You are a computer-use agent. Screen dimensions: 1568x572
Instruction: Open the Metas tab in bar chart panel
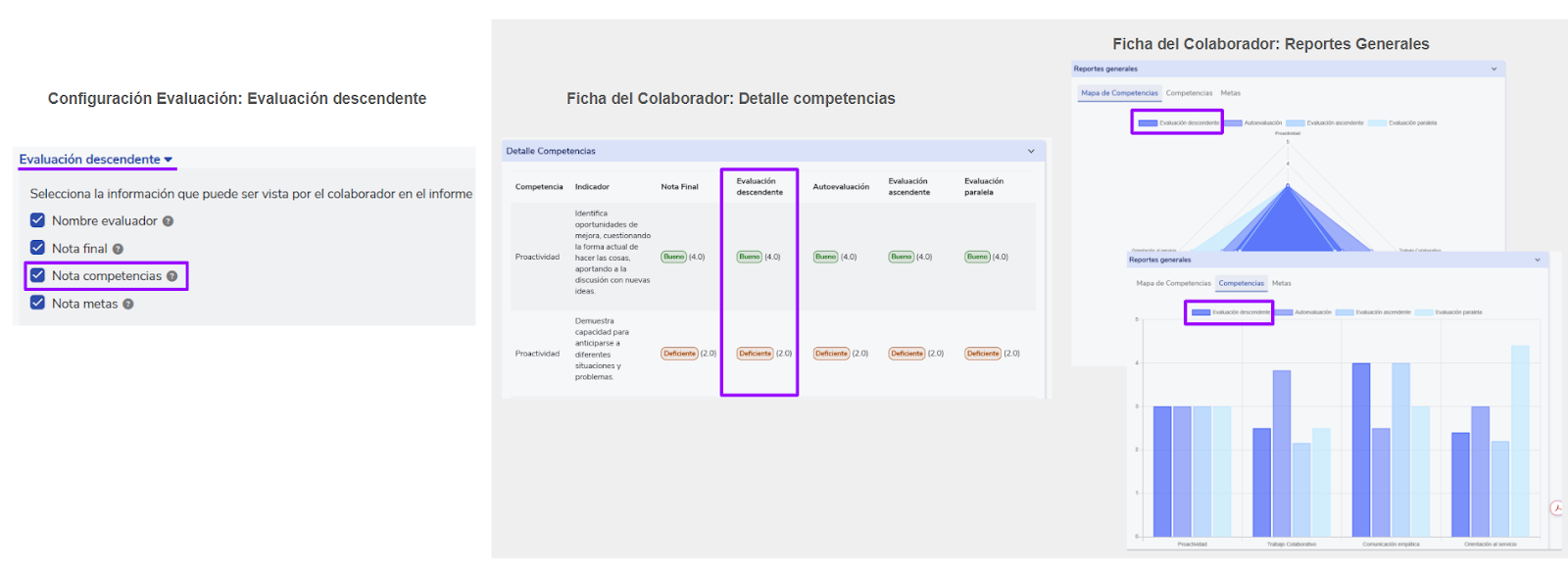[x=1282, y=284]
